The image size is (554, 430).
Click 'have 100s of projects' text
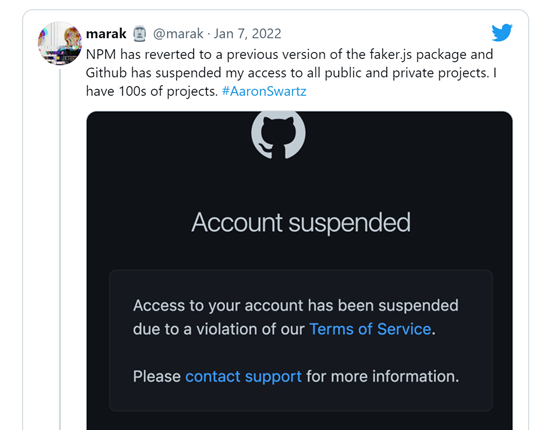[152, 92]
